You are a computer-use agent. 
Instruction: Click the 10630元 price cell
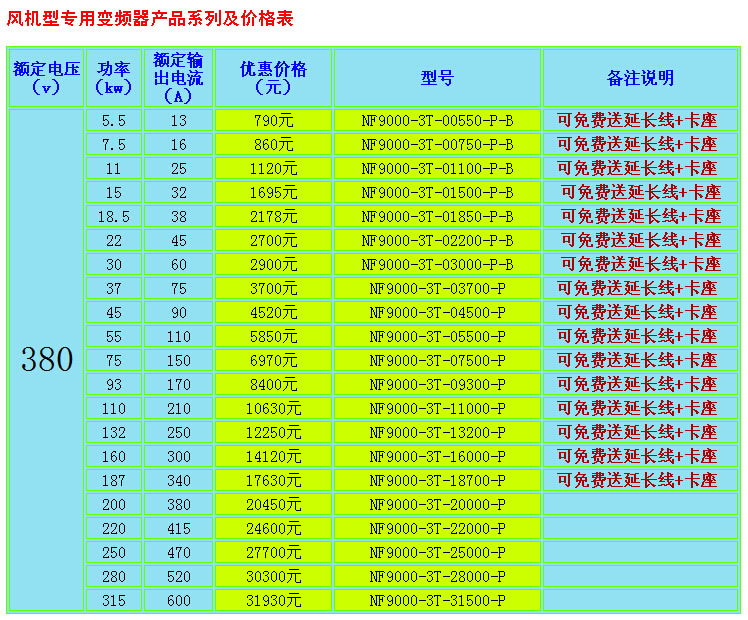(x=273, y=408)
